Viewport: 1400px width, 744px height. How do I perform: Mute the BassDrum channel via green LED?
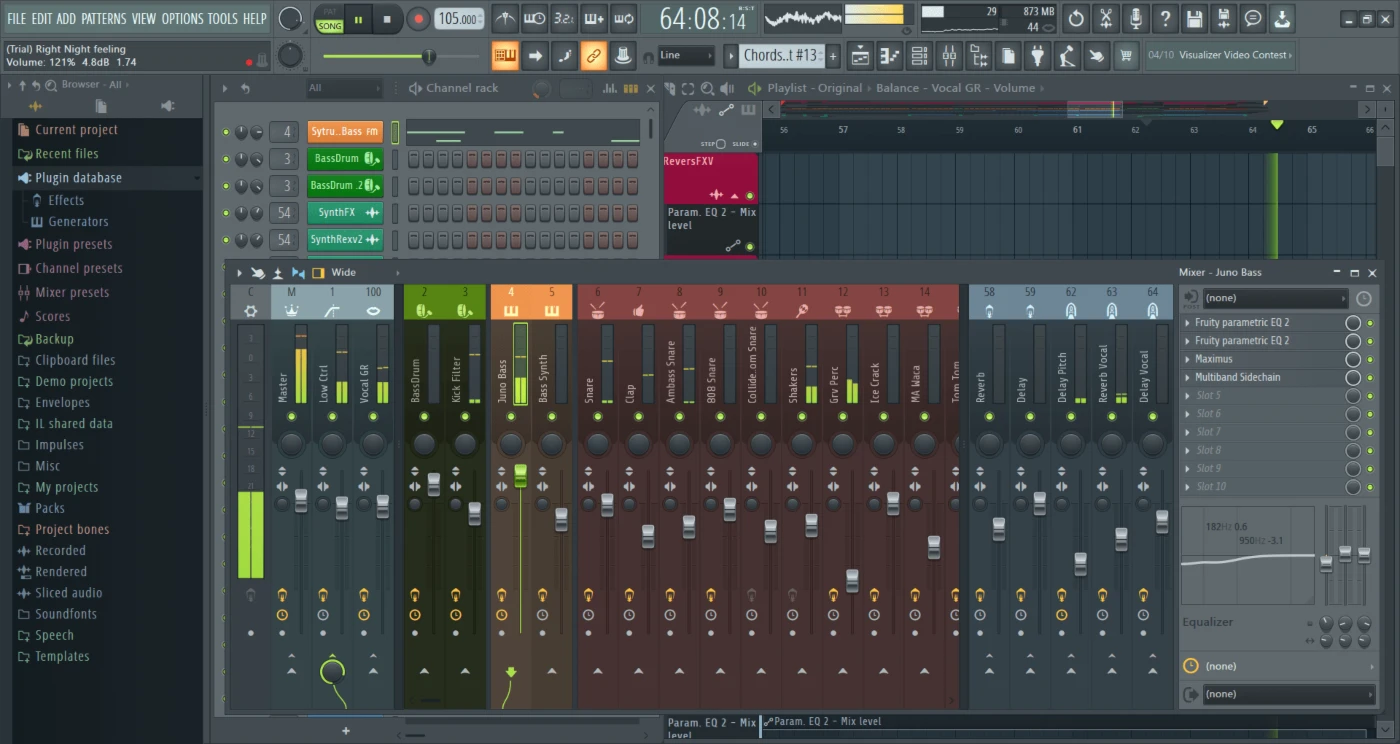coord(226,159)
